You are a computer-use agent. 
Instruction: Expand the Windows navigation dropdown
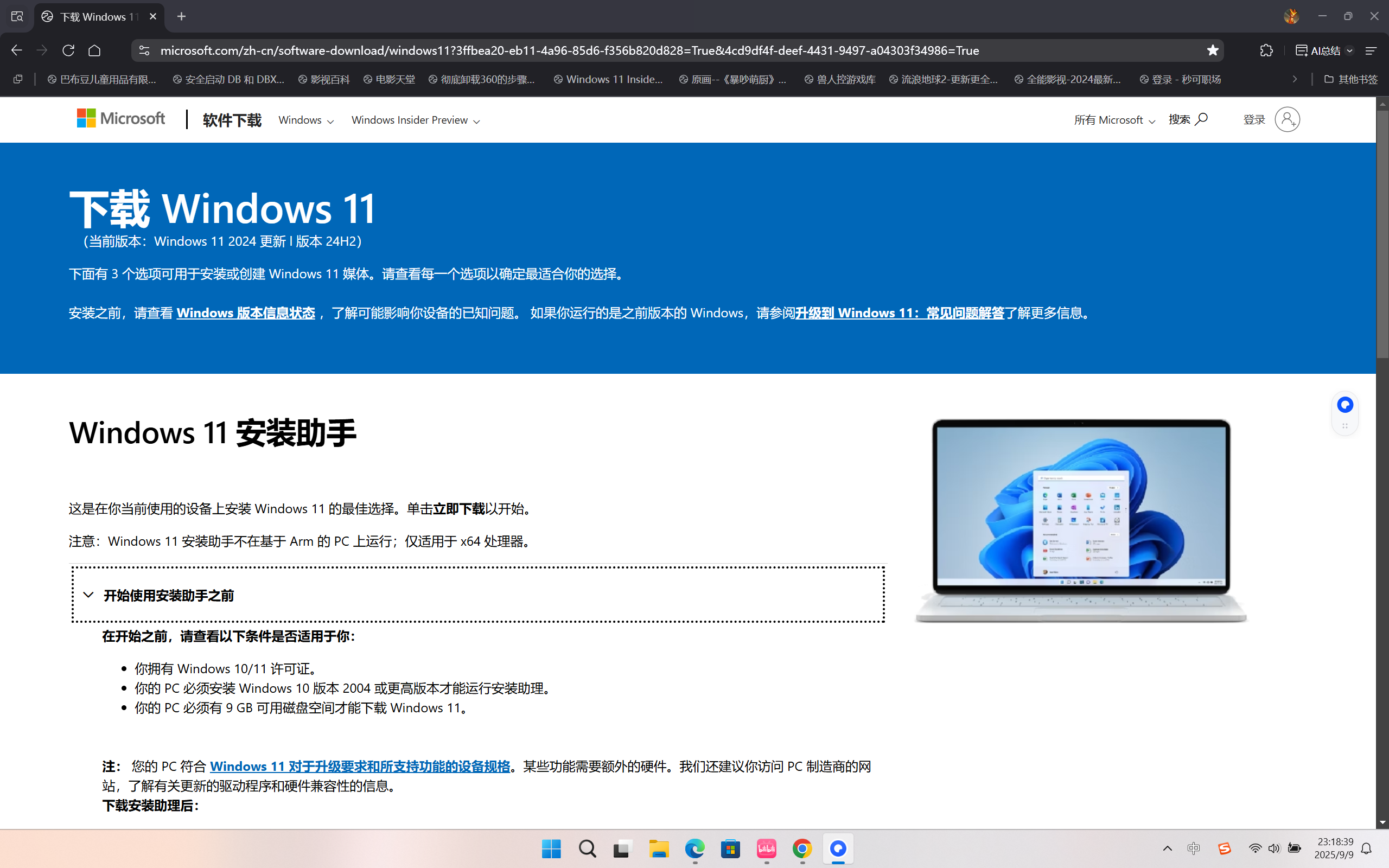click(x=306, y=120)
